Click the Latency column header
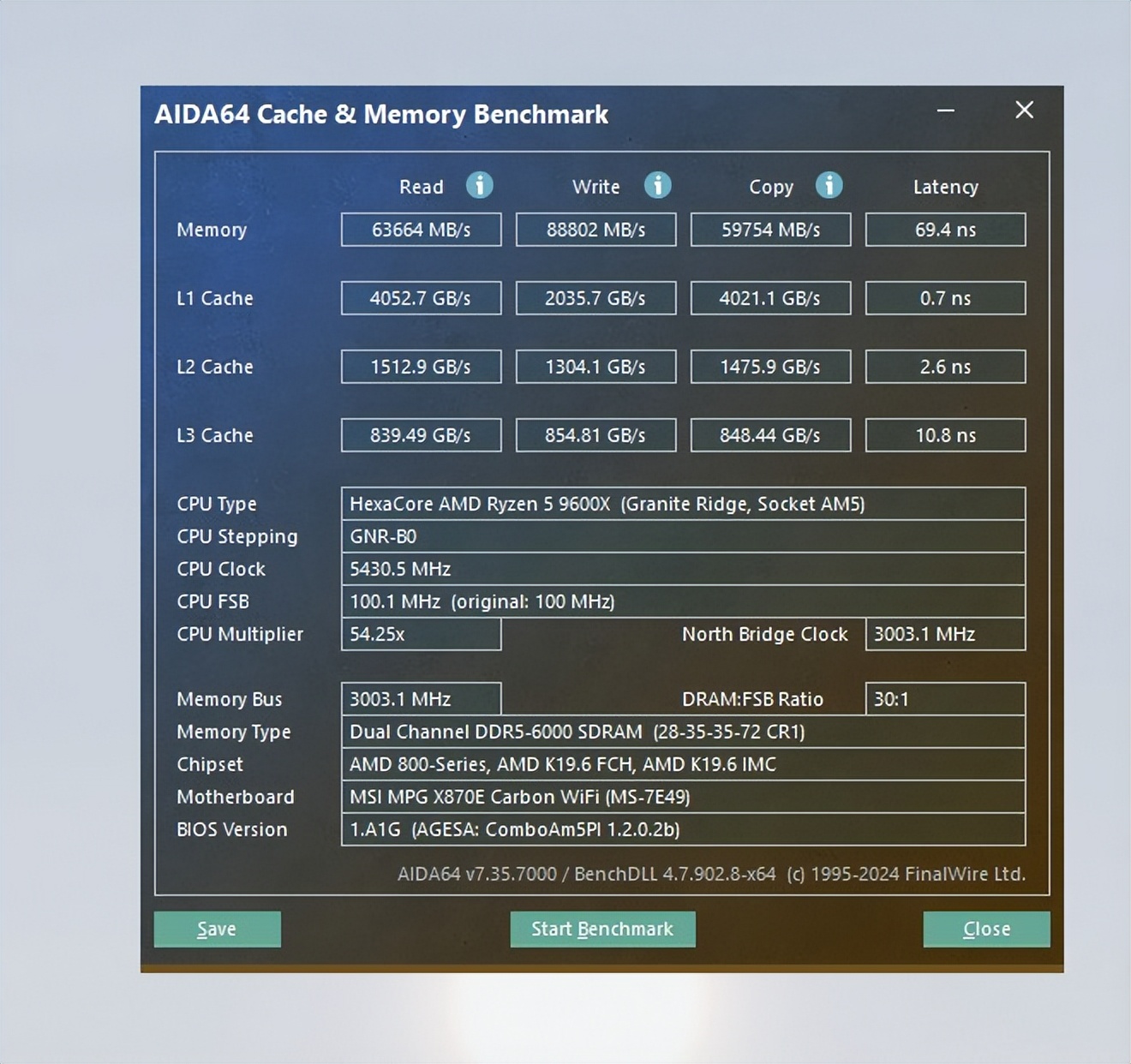The image size is (1131, 1064). tap(945, 188)
